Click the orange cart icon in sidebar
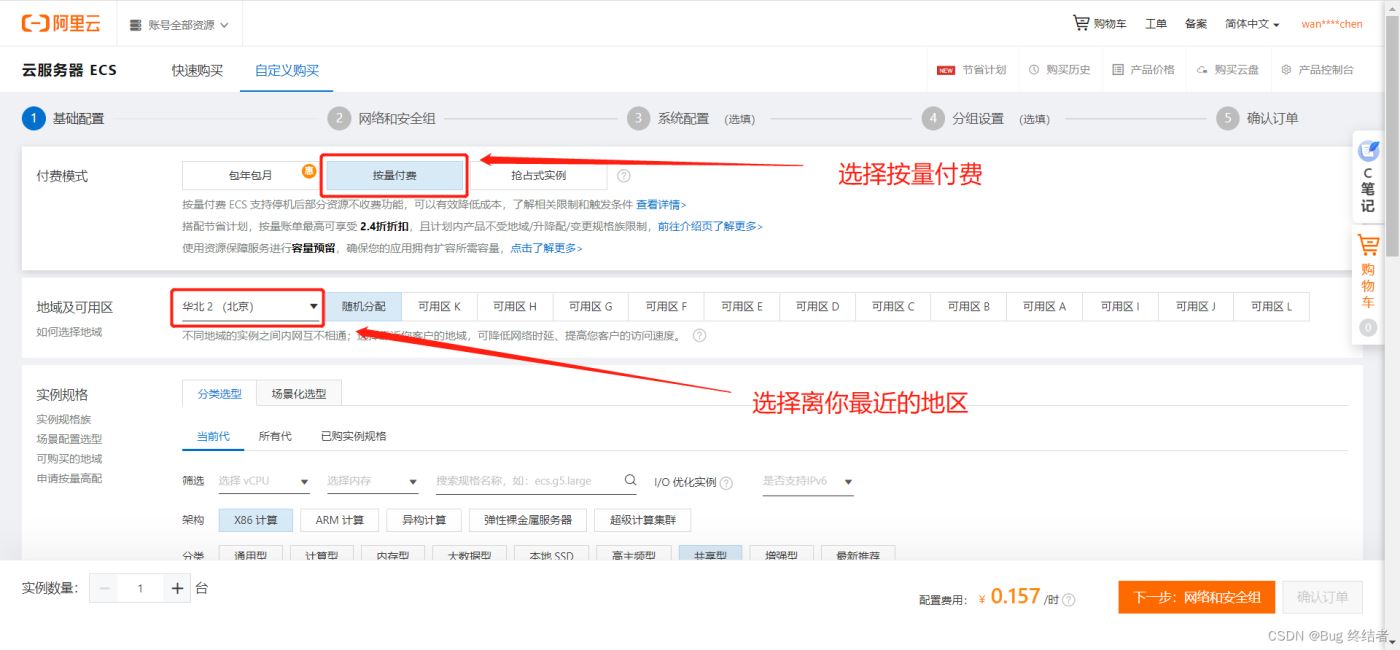The width and height of the screenshot is (1400, 650). coord(1367,245)
